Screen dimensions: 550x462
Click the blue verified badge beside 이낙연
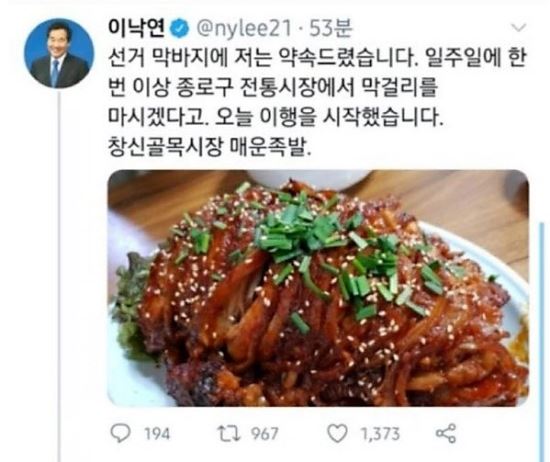pyautogui.click(x=180, y=29)
